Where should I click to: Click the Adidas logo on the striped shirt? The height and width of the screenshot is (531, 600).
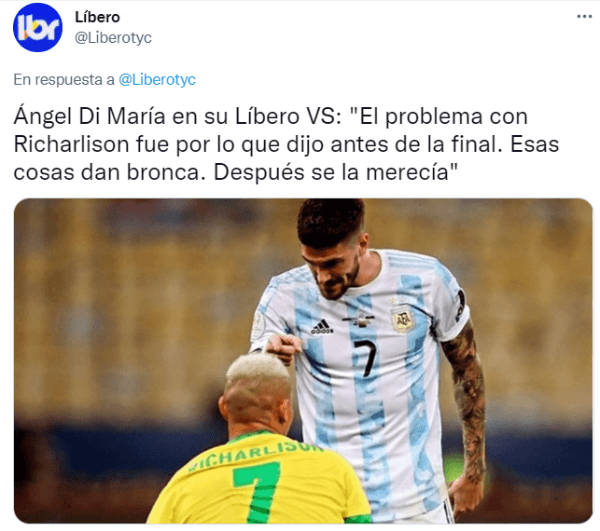[x=321, y=326]
